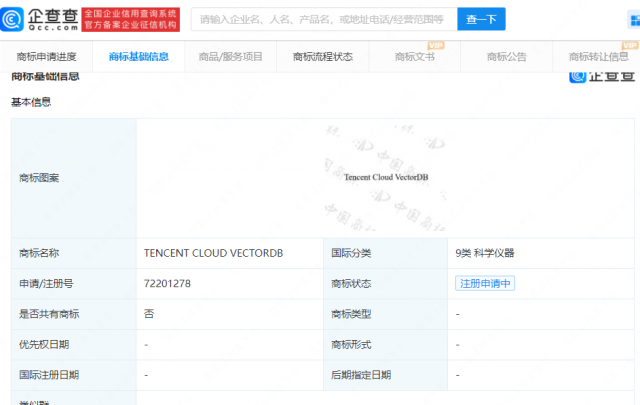Click the Qcc.com logo icon

tap(12, 19)
